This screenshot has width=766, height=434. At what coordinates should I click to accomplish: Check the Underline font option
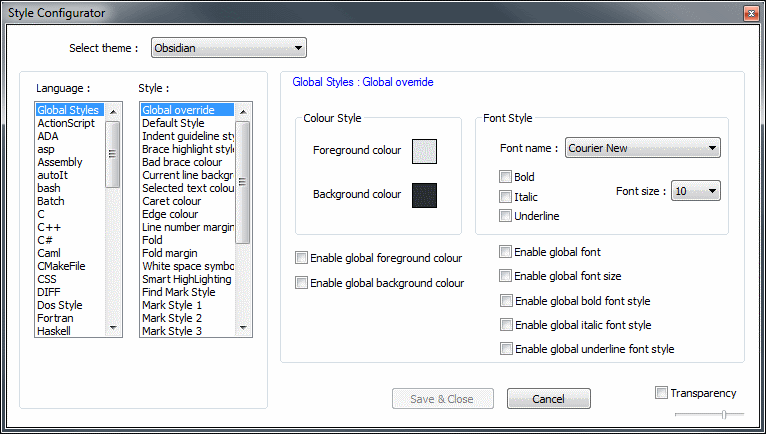point(506,215)
